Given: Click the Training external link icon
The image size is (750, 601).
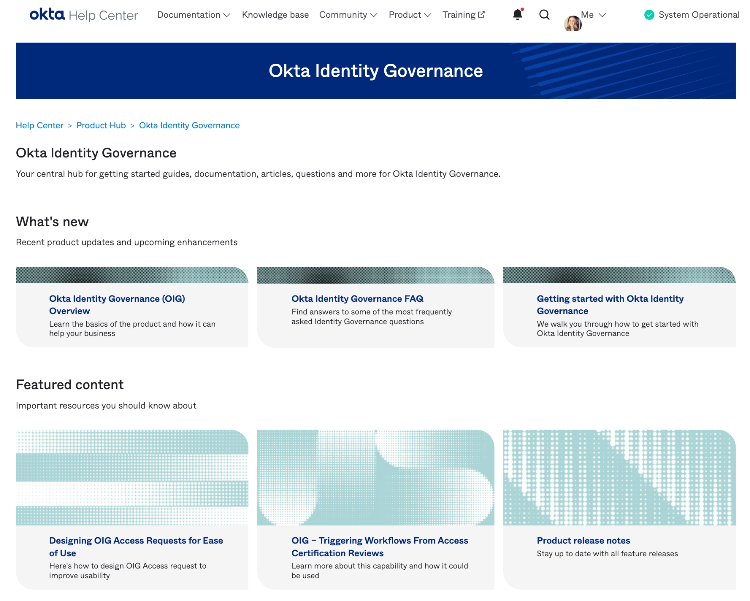Looking at the screenshot, I should 481,15.
